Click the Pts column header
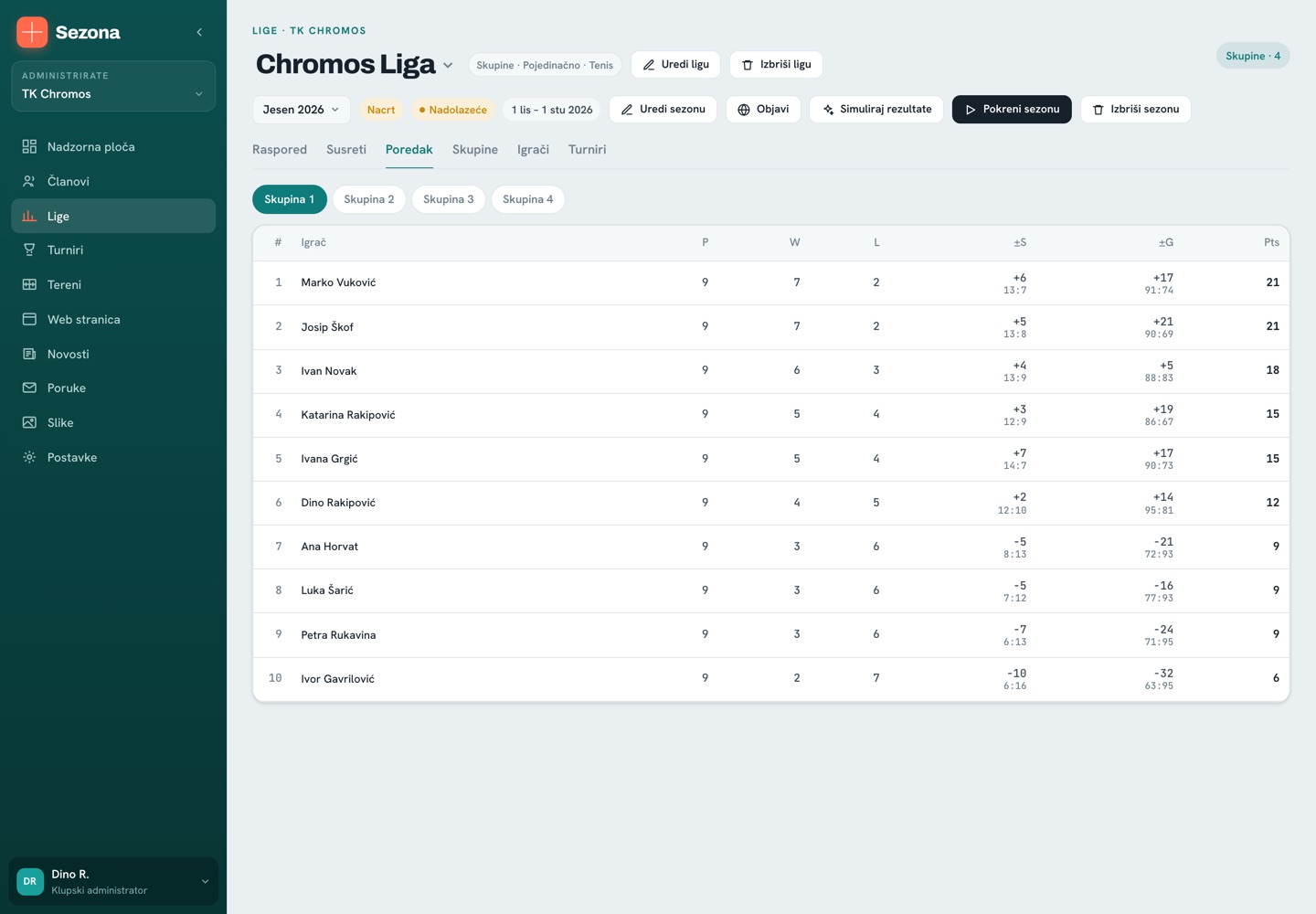The width and height of the screenshot is (1316, 914). coord(1271,242)
